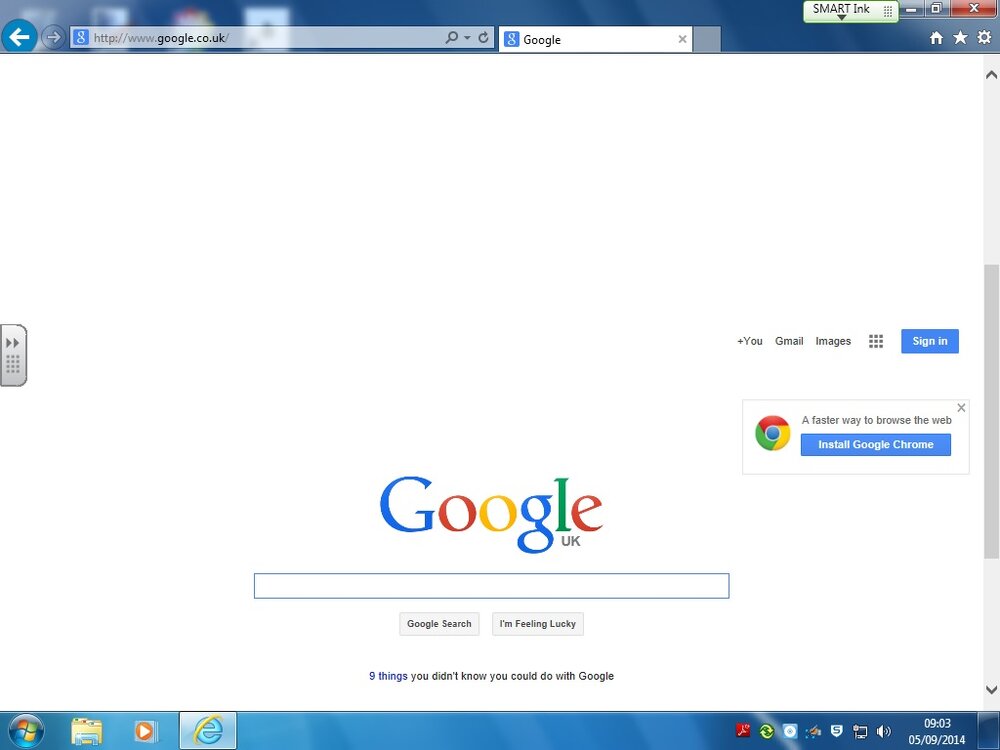Open the '9 things' link
Screen dimensions: 1000x750
(388, 676)
